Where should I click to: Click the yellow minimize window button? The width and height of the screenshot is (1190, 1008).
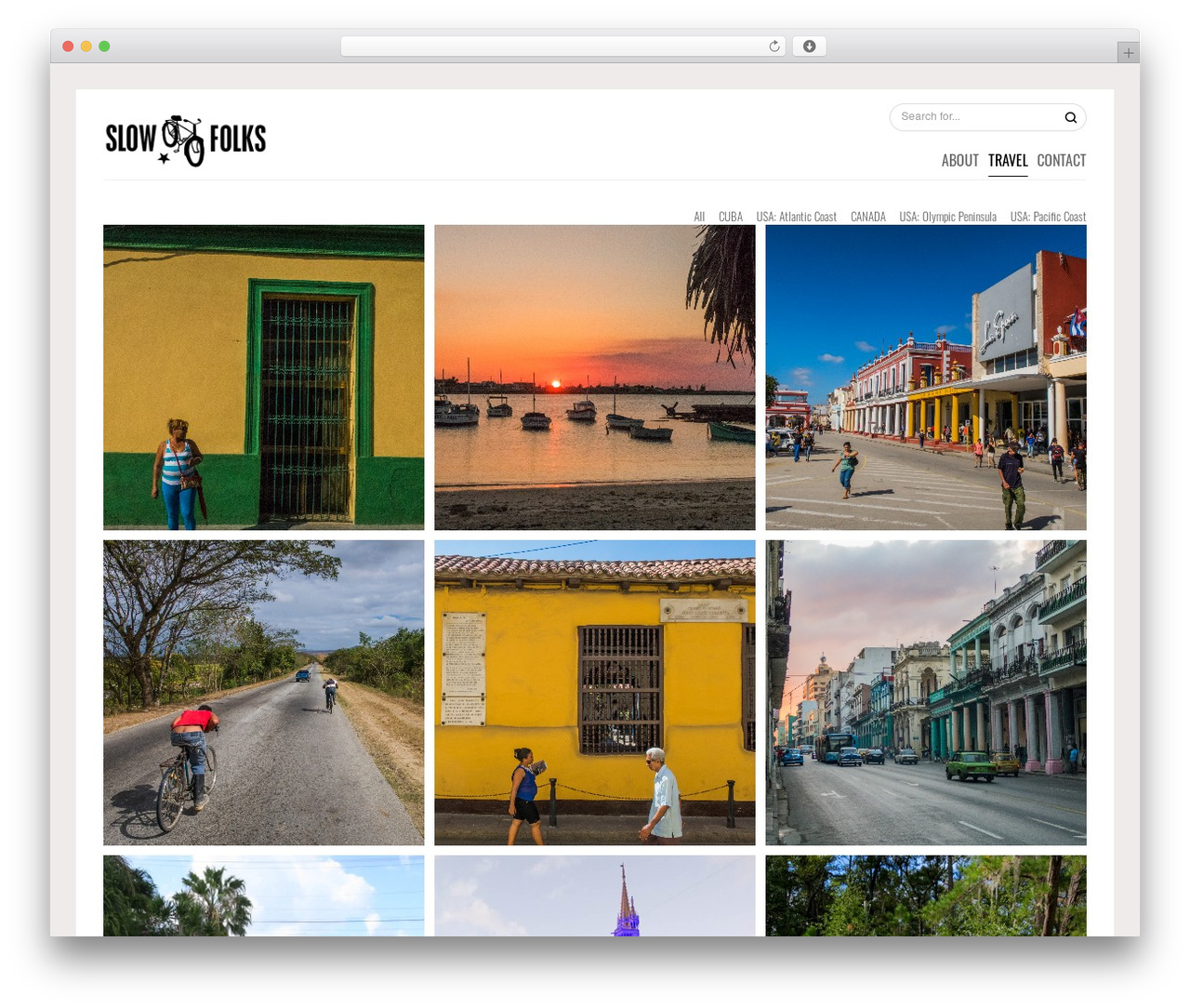click(x=86, y=46)
